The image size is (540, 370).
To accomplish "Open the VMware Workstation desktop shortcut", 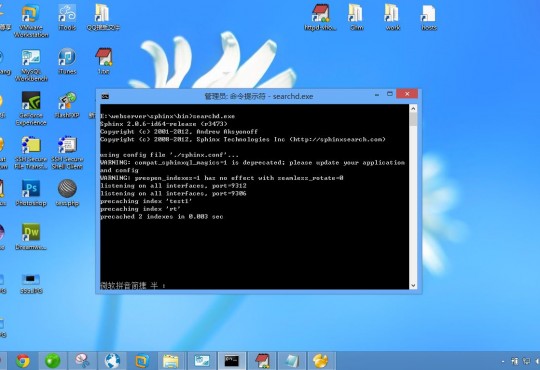I will (31, 21).
